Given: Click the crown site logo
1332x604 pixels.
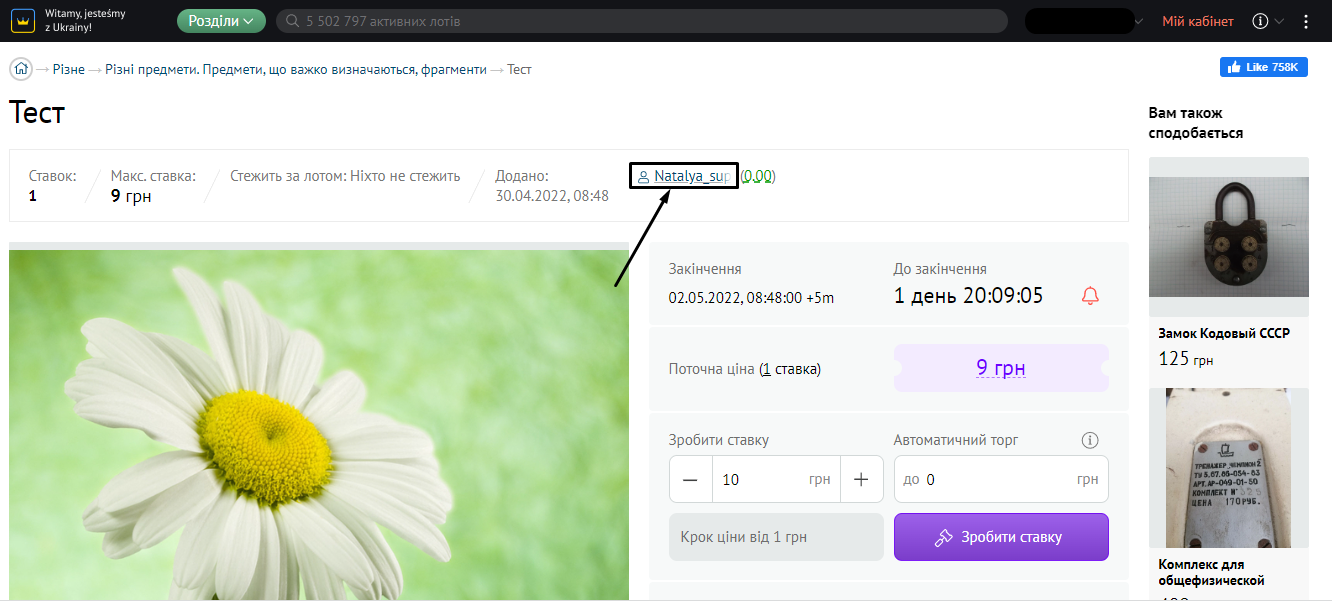Looking at the screenshot, I should (23, 21).
